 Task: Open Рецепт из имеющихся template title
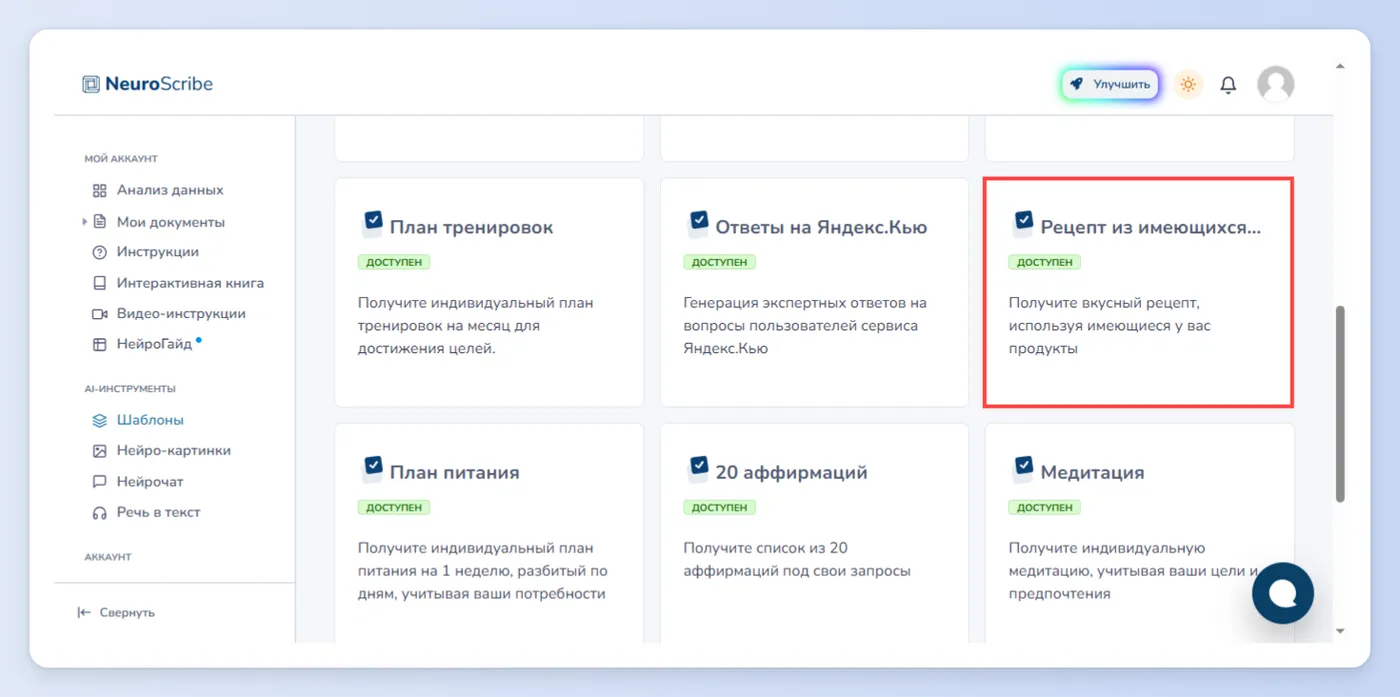[1151, 227]
